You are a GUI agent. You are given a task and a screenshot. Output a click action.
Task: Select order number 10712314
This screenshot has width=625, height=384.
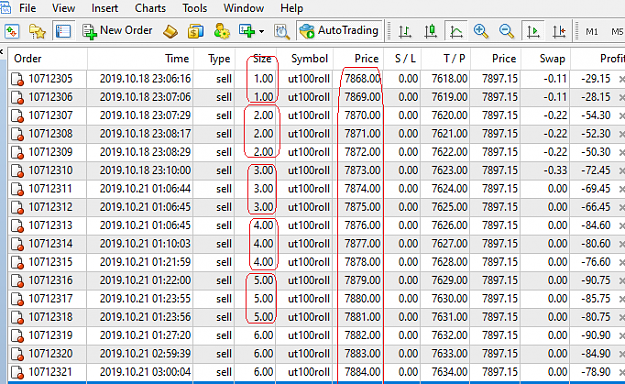[51, 244]
